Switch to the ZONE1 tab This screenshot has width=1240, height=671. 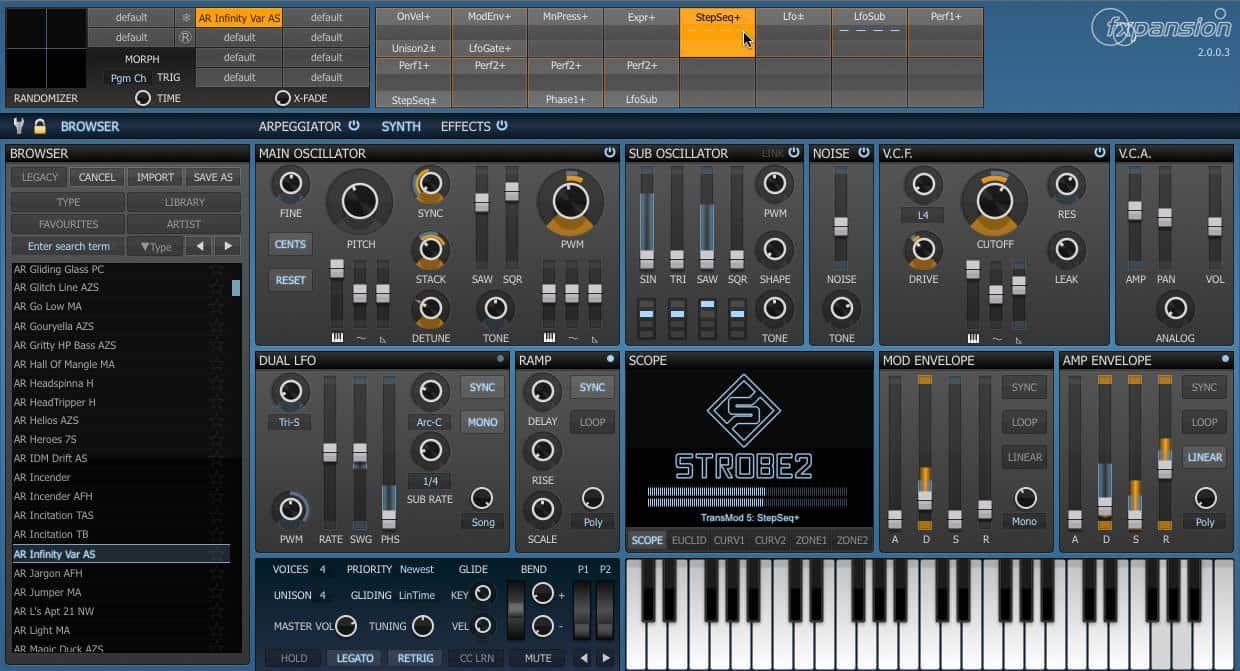[811, 540]
